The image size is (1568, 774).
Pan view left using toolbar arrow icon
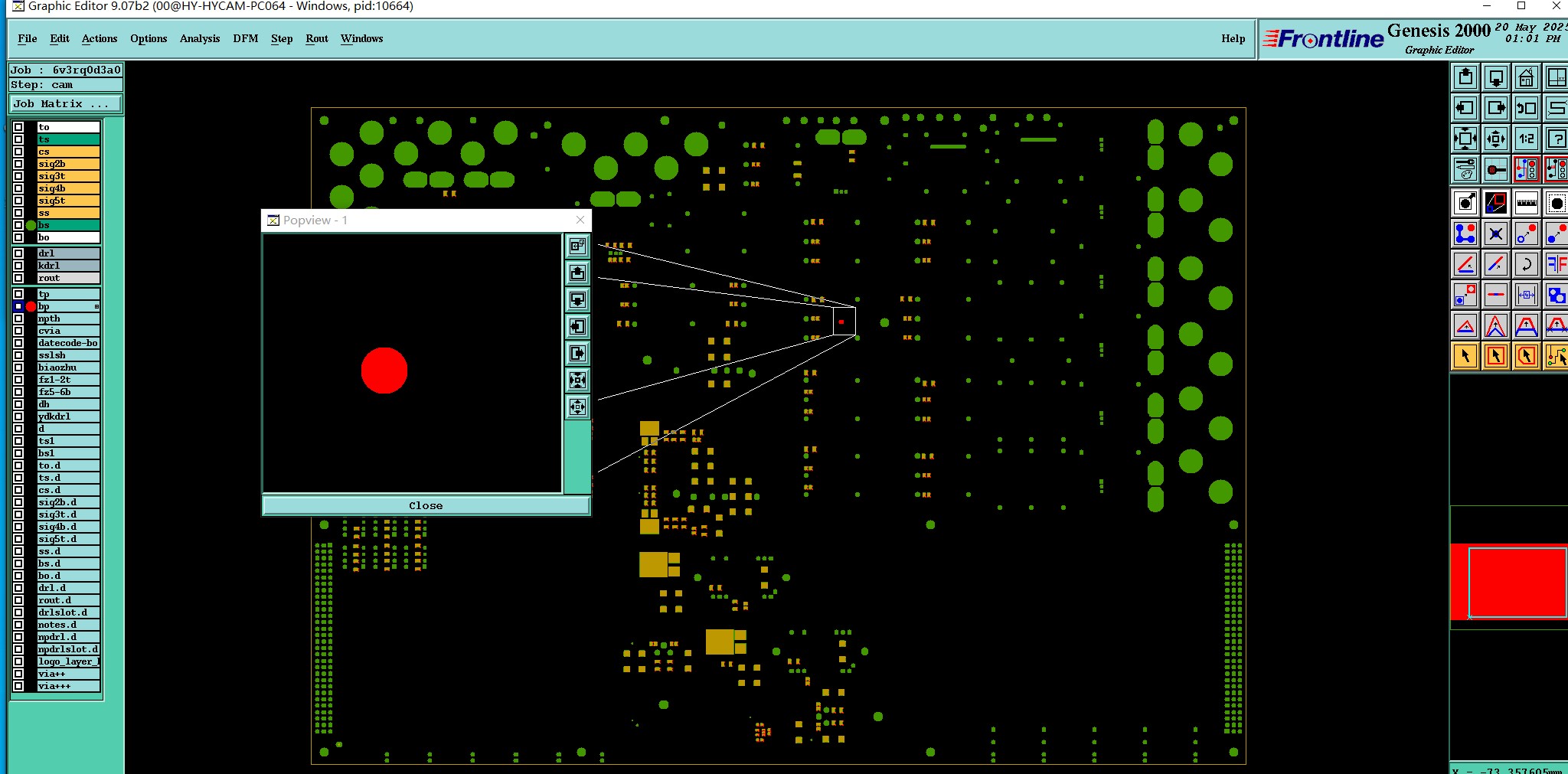tap(1465, 108)
